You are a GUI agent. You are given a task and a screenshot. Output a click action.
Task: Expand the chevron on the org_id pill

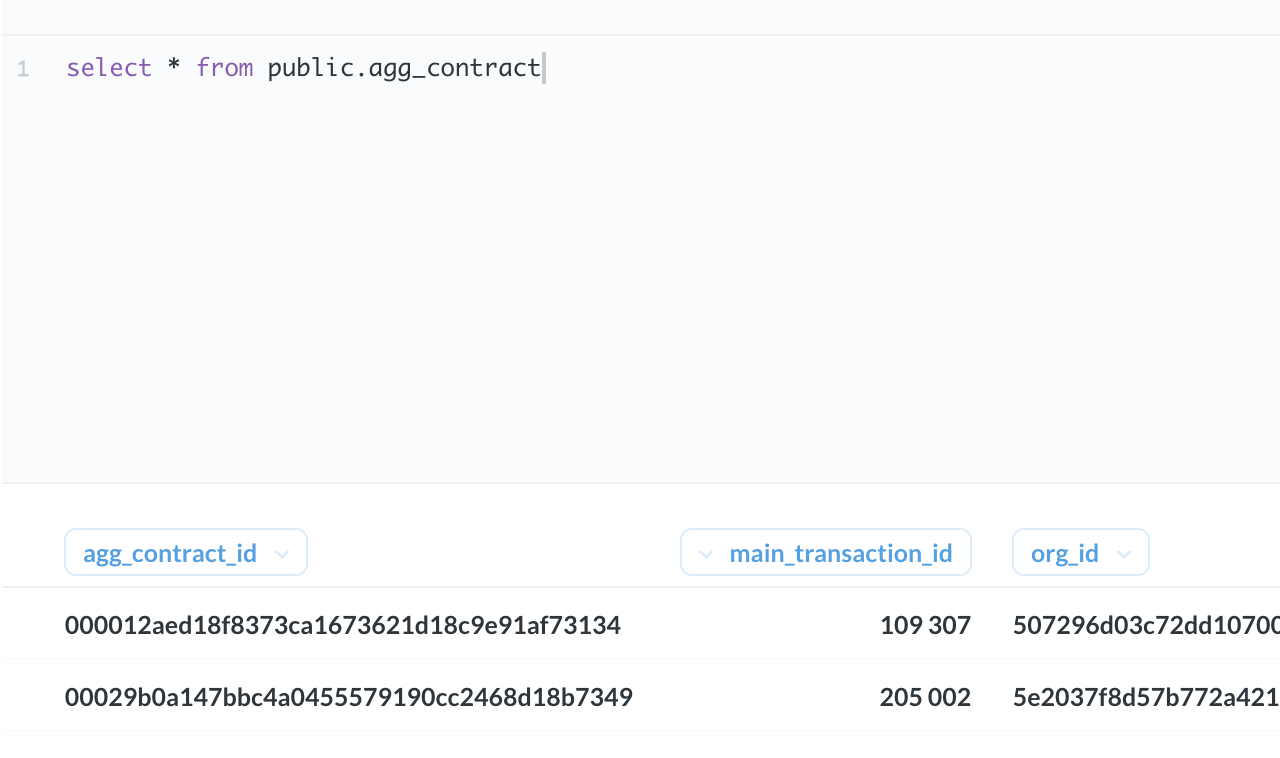click(x=1125, y=552)
